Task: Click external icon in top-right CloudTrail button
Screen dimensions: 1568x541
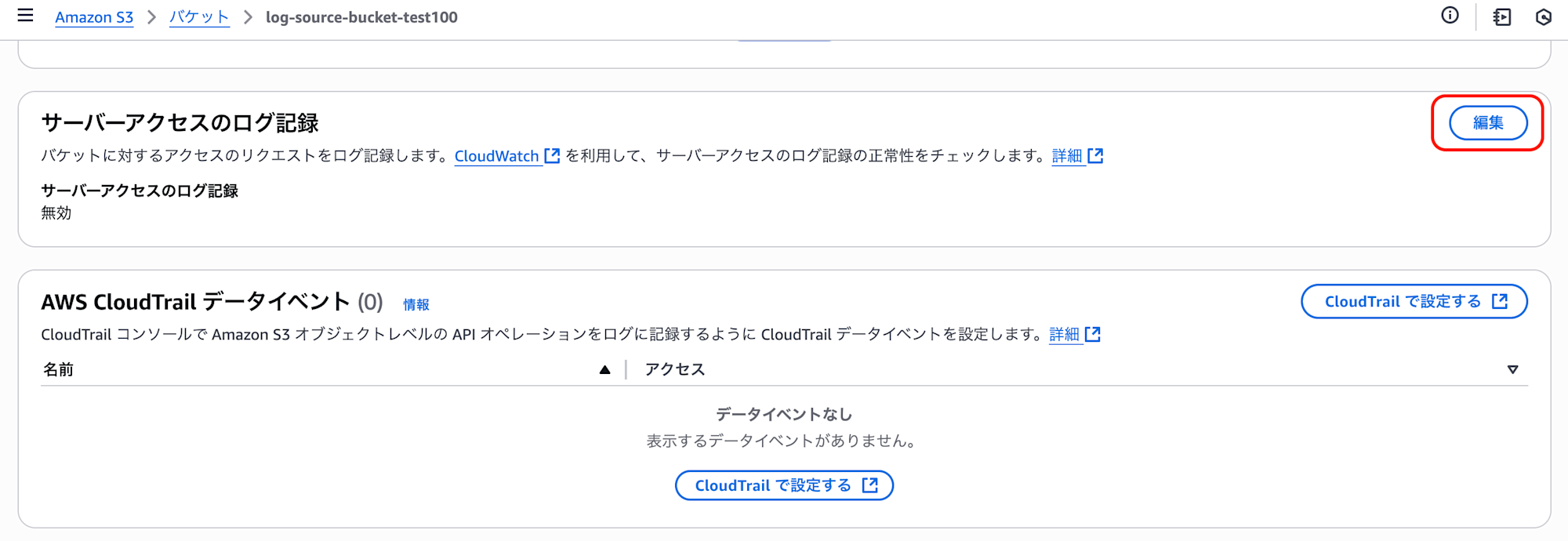Action: tap(1499, 301)
